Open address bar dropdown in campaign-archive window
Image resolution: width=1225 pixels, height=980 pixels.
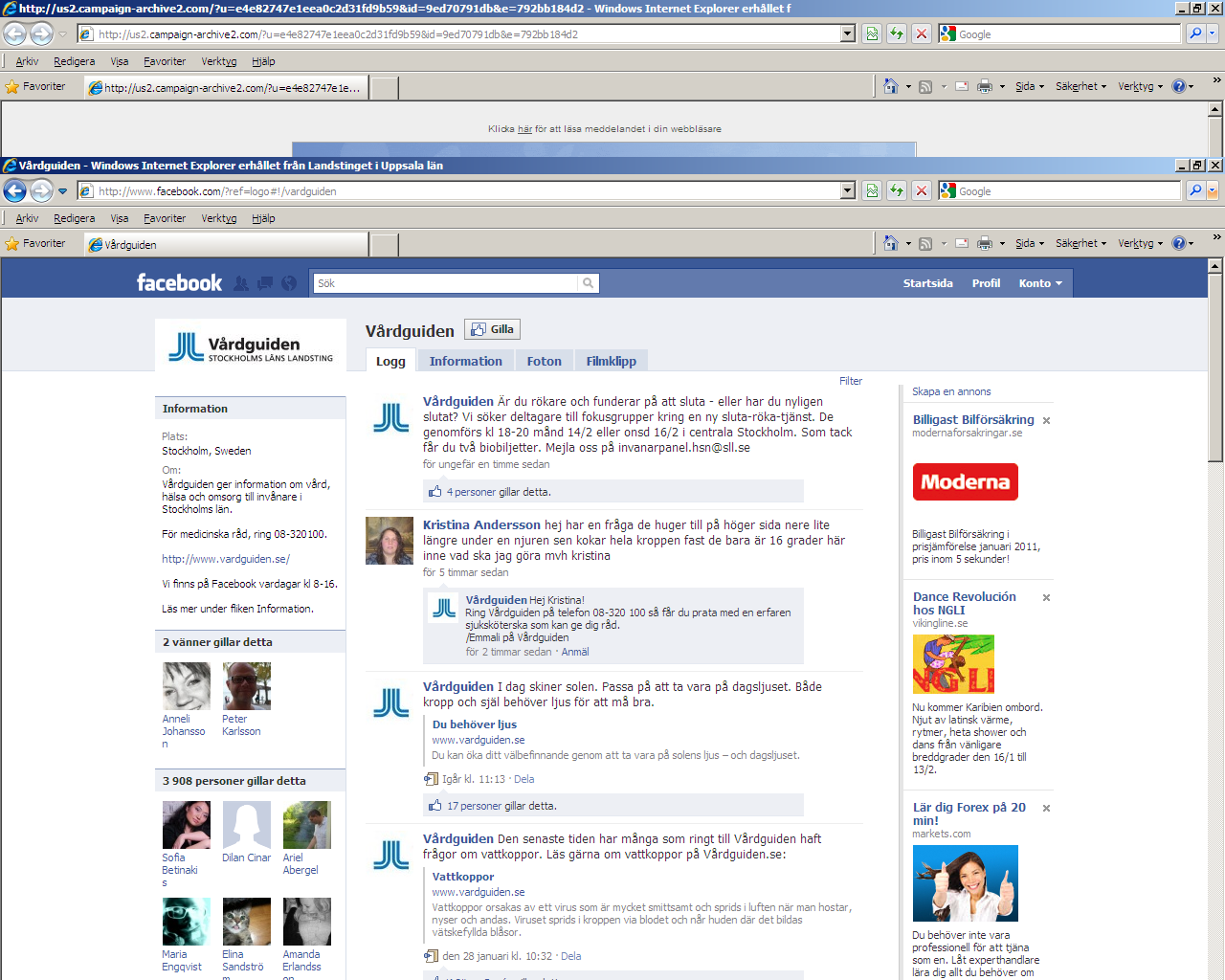coord(848,33)
